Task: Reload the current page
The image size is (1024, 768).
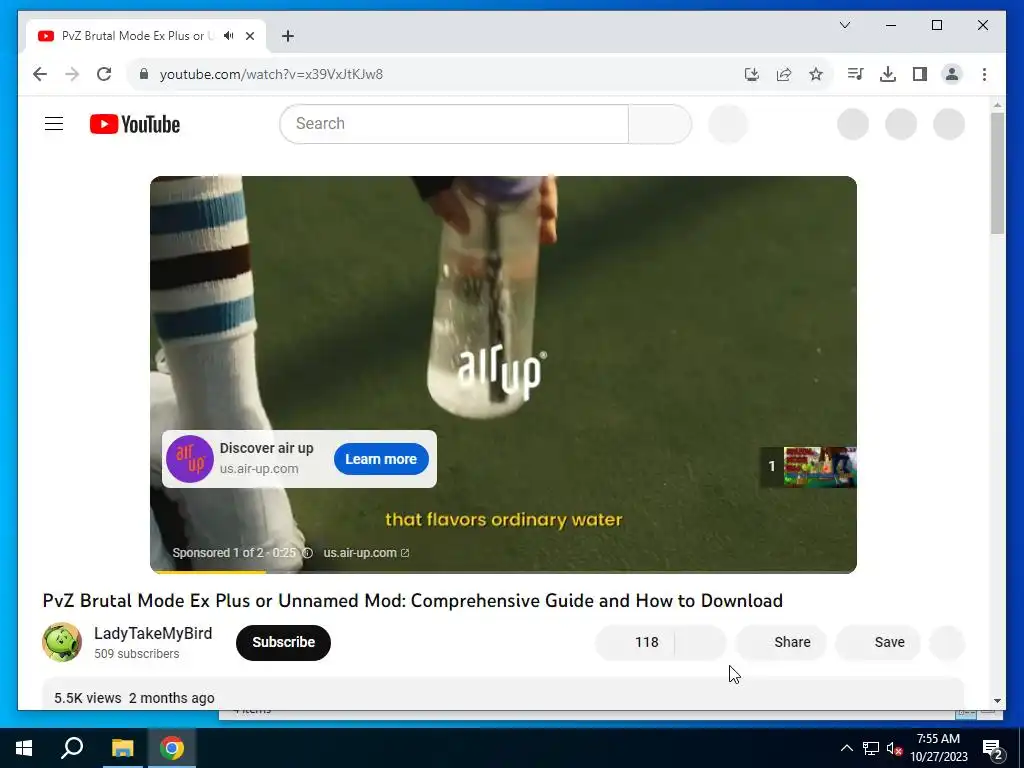Action: tap(104, 74)
